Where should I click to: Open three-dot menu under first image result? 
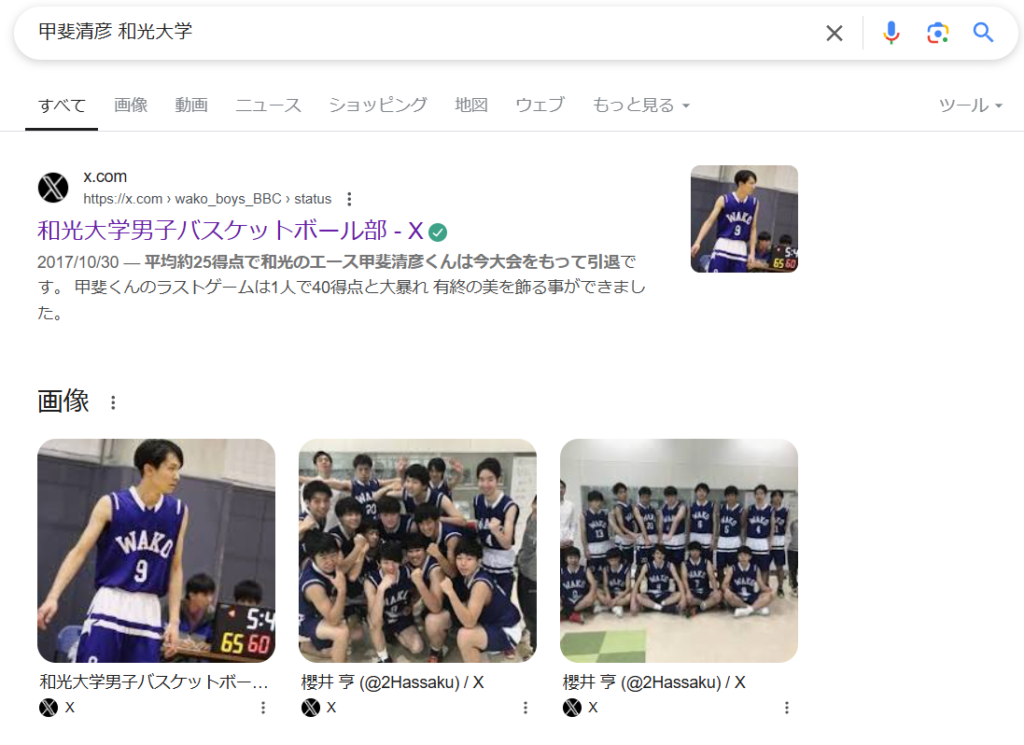click(x=263, y=708)
